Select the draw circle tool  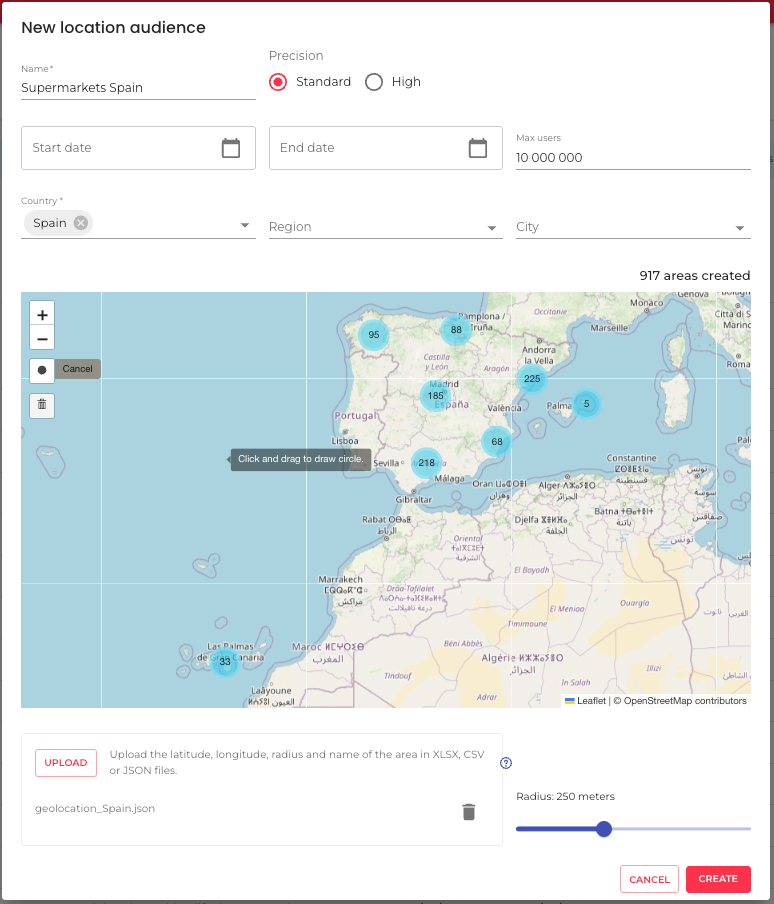(42, 369)
